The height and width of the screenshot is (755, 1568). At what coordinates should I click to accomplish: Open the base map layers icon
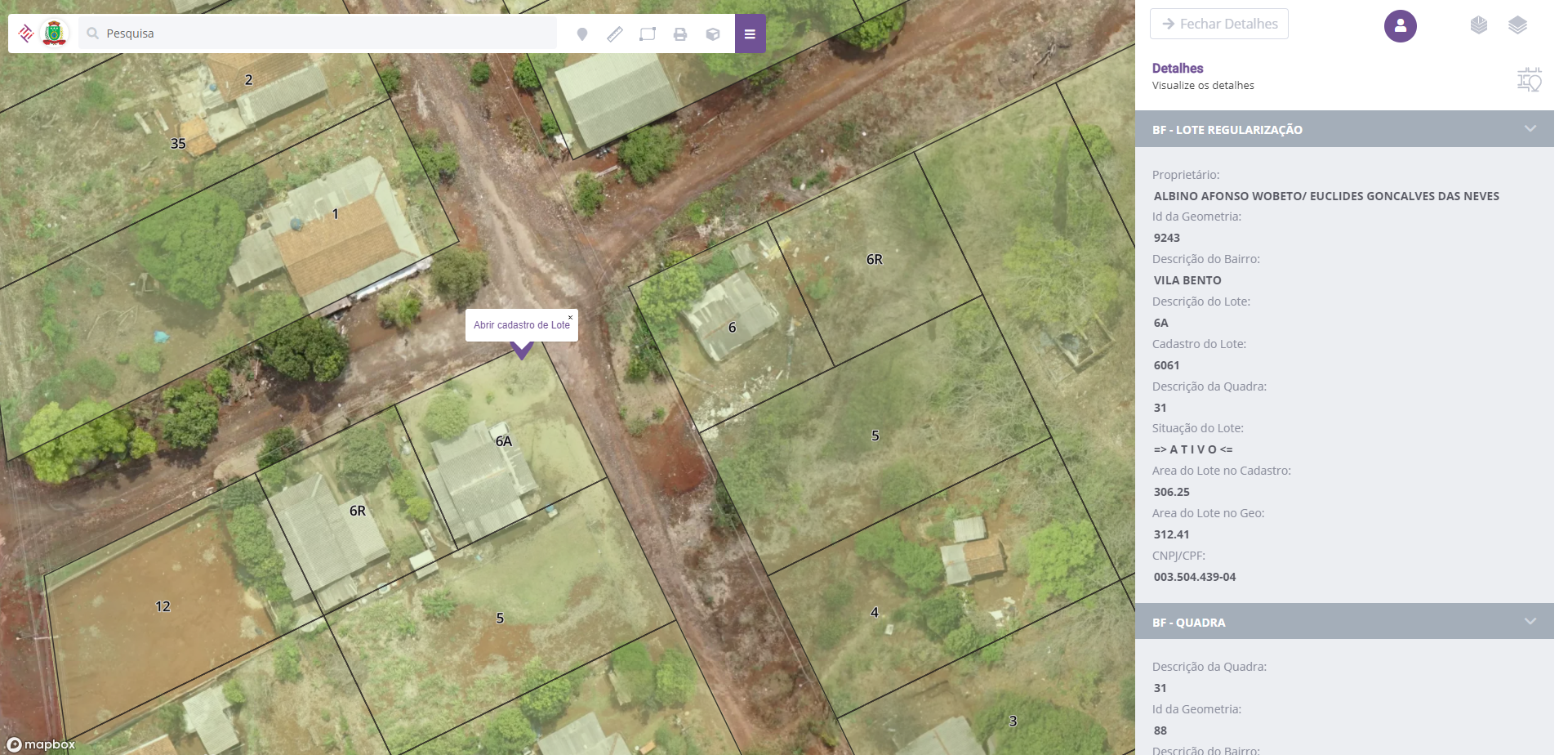(1478, 25)
